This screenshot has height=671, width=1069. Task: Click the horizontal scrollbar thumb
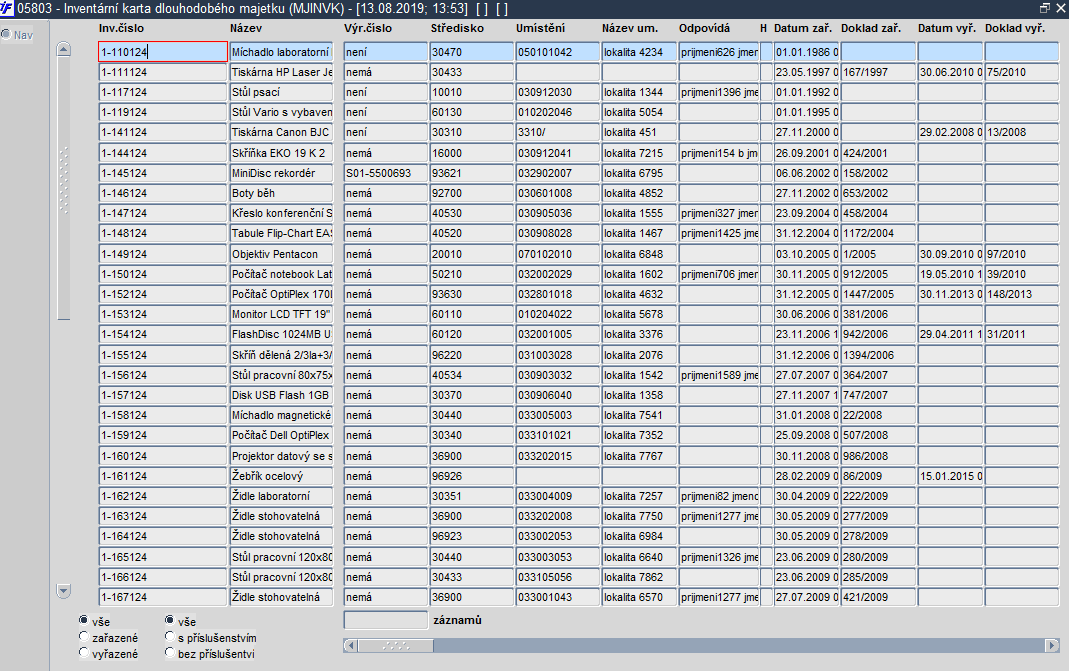(396, 645)
